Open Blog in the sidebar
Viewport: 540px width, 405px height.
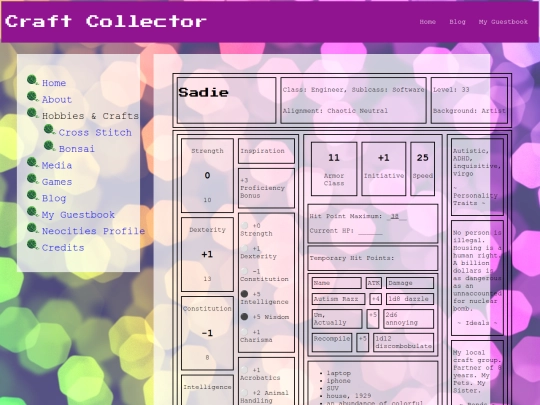coord(54,198)
